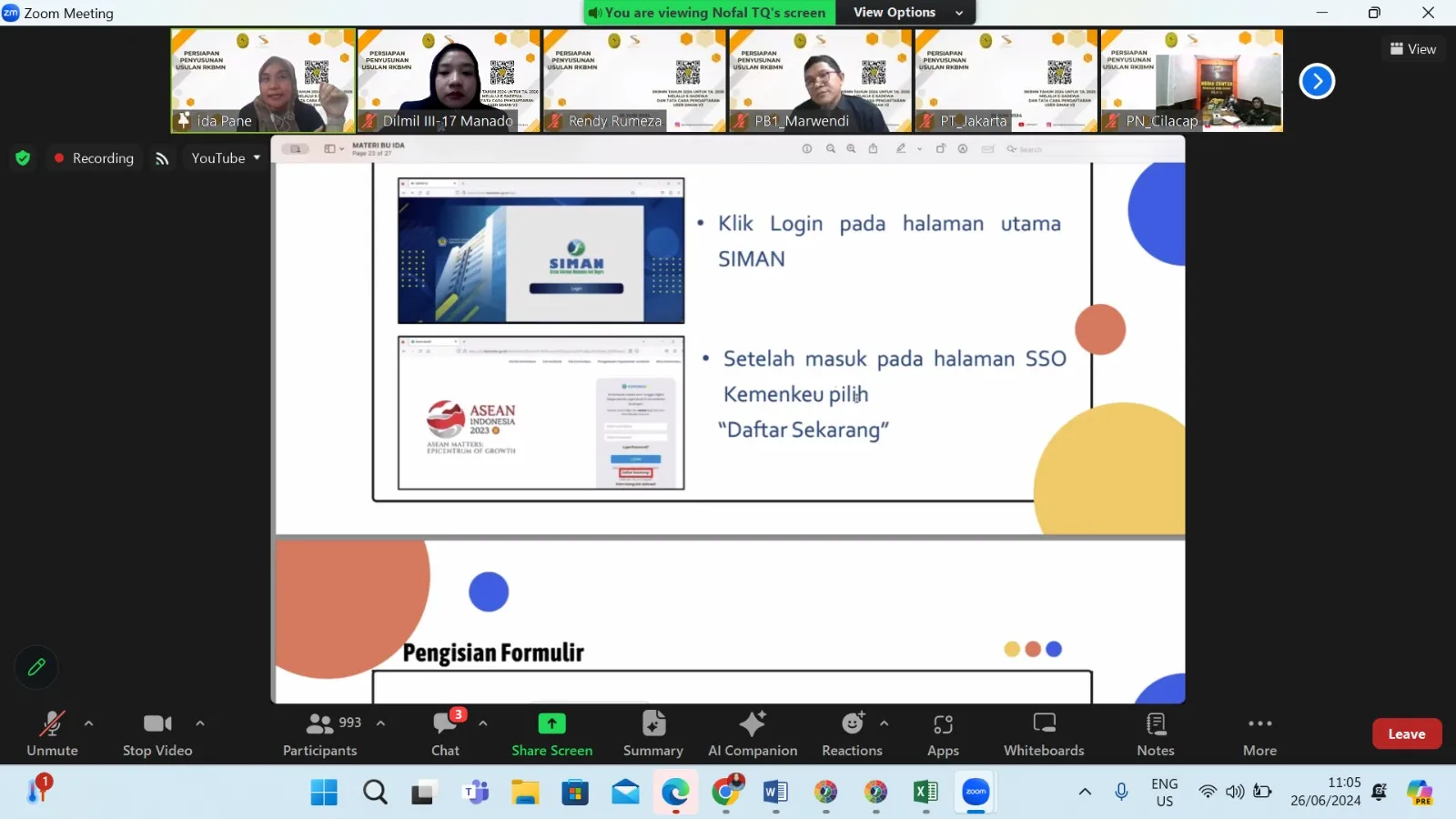Expand chat options arrow
The width and height of the screenshot is (1456, 819).
pyautogui.click(x=483, y=723)
